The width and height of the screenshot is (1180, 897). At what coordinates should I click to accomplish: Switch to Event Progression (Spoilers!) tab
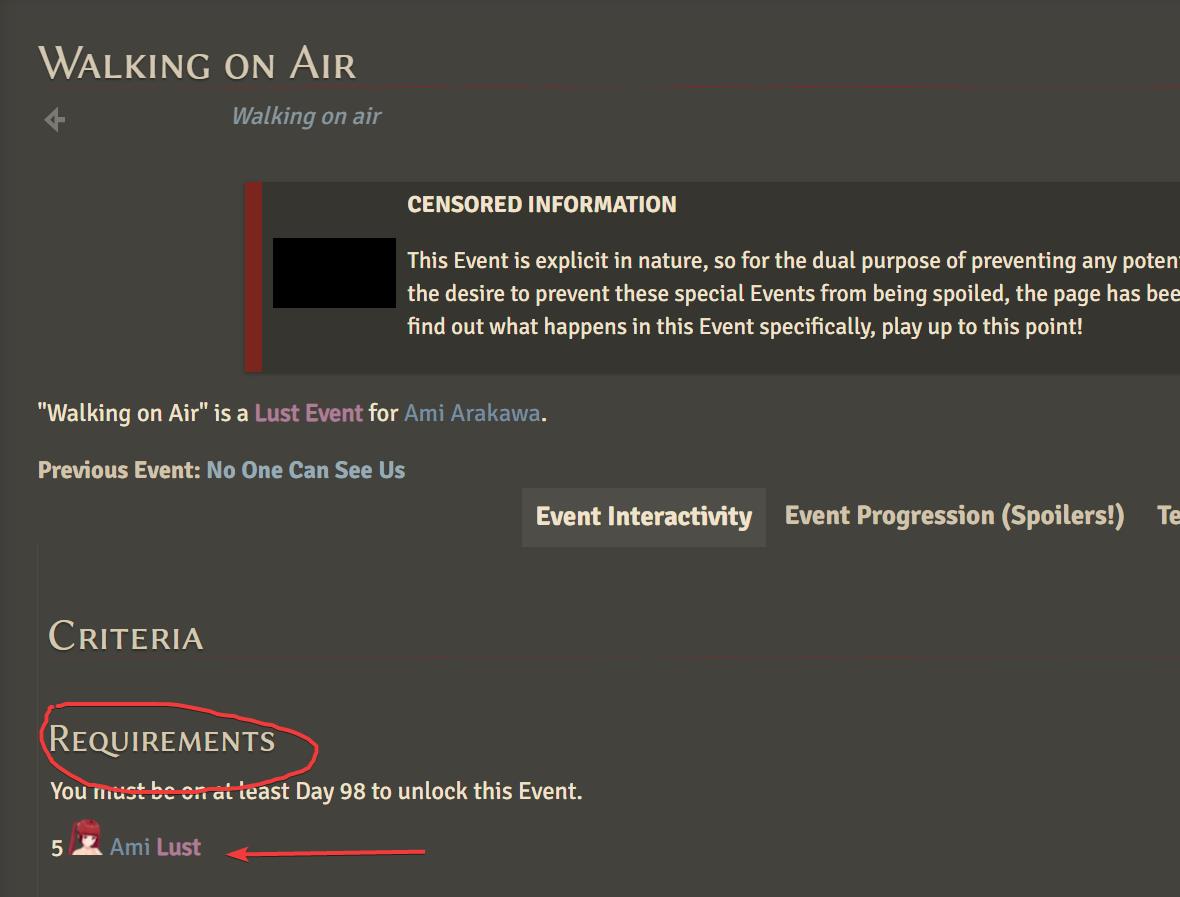click(954, 516)
